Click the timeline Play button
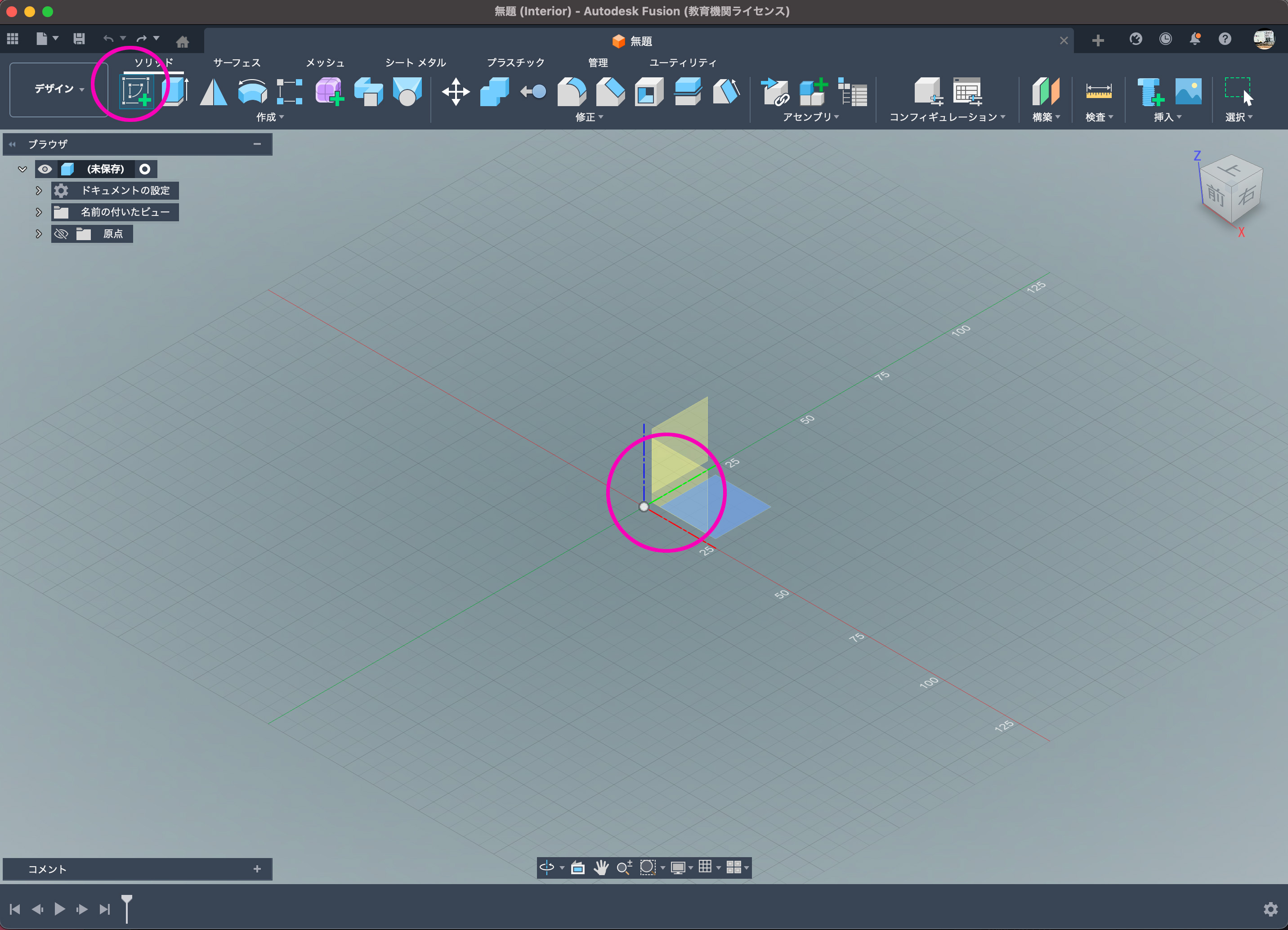 [x=60, y=909]
